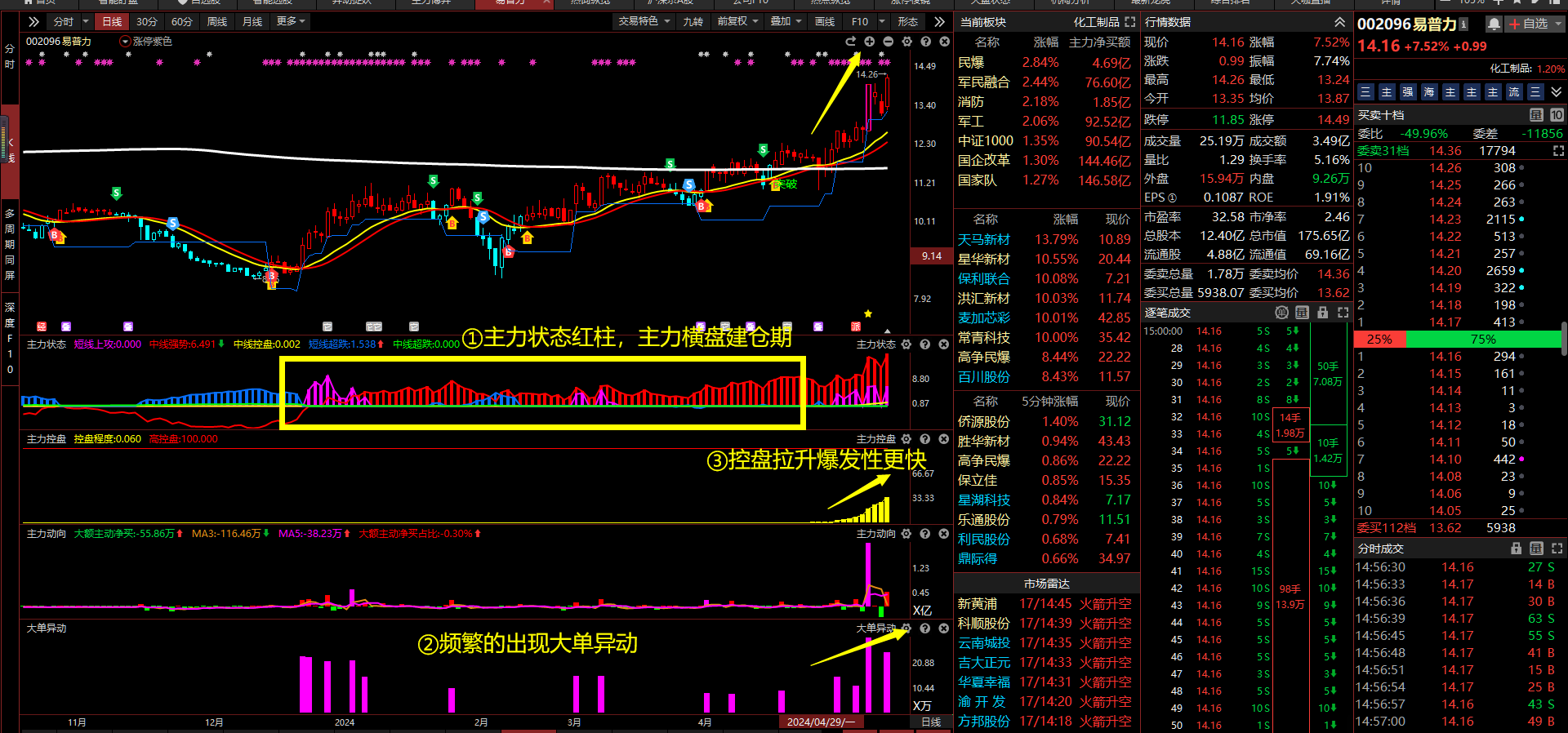The height and width of the screenshot is (733, 1568).
Task: Open 主力状态 panel settings gear
Action: 906,344
